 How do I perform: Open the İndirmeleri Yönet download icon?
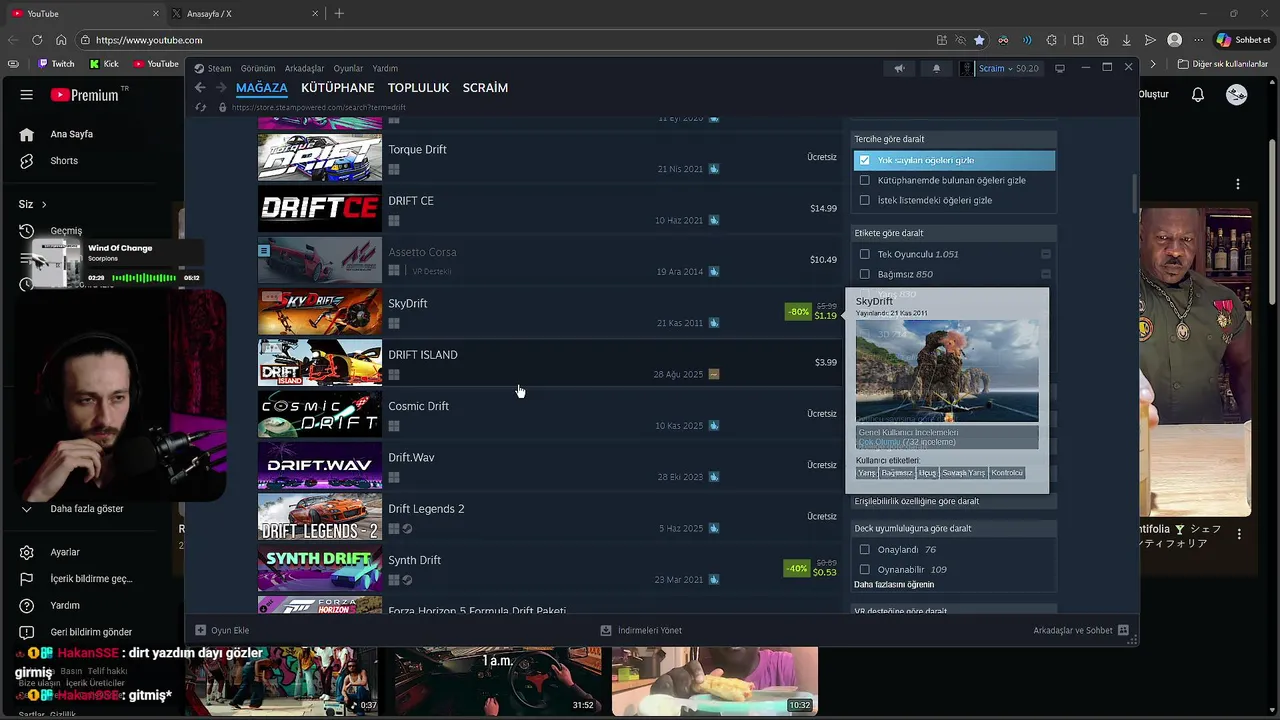click(605, 630)
